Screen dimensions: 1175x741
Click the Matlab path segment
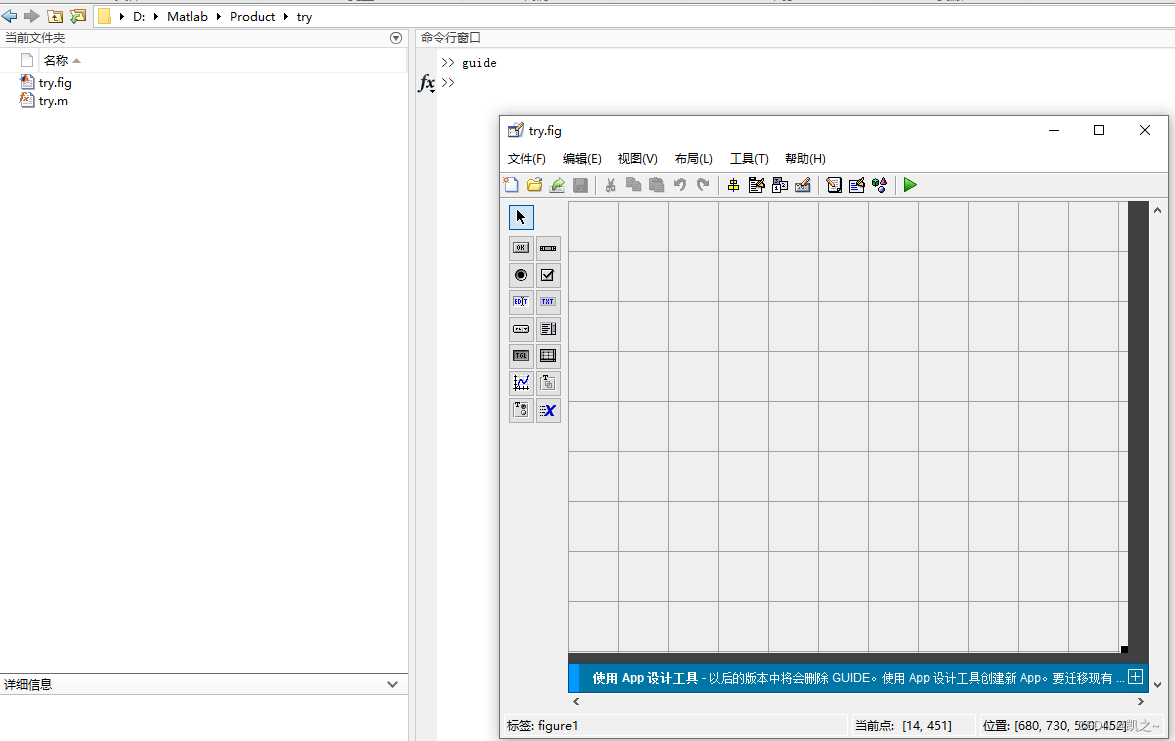point(187,16)
